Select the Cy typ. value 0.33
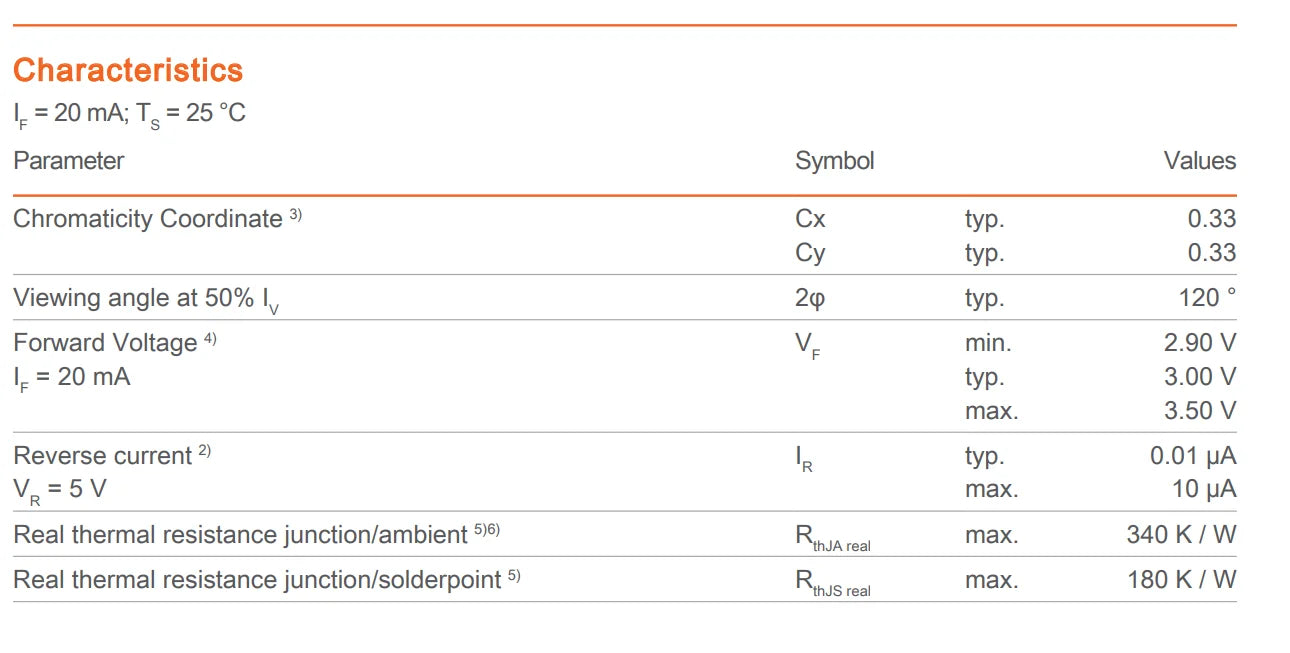The height and width of the screenshot is (653, 1290). tap(1212, 253)
